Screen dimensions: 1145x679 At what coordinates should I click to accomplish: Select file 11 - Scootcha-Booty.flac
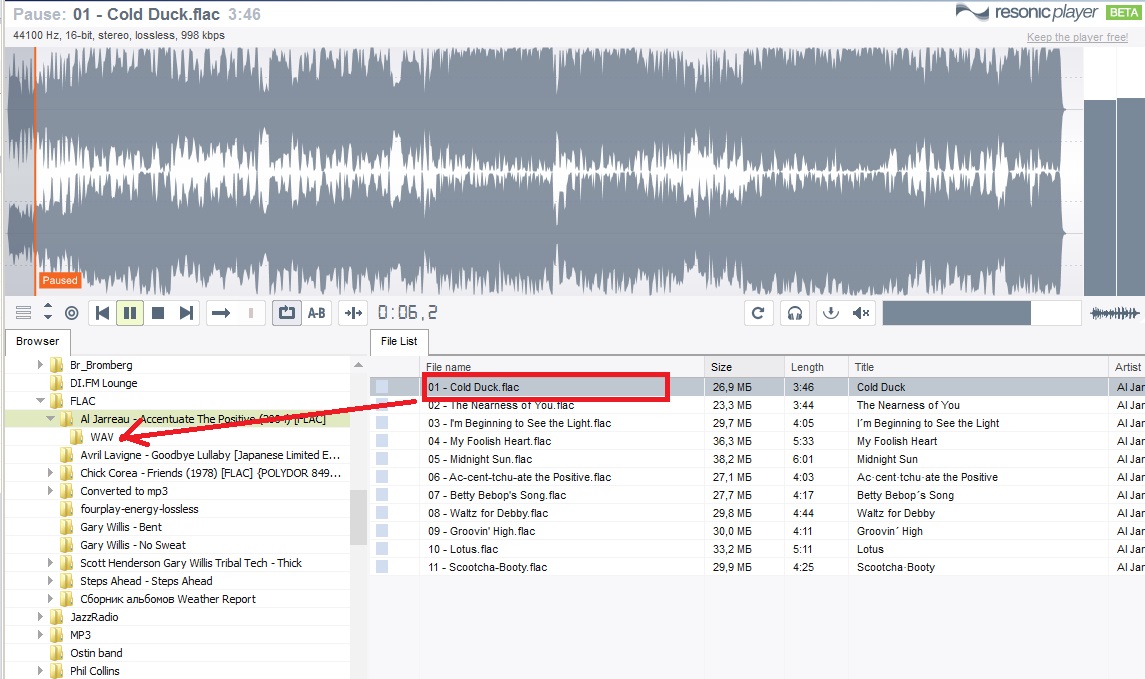tap(487, 567)
